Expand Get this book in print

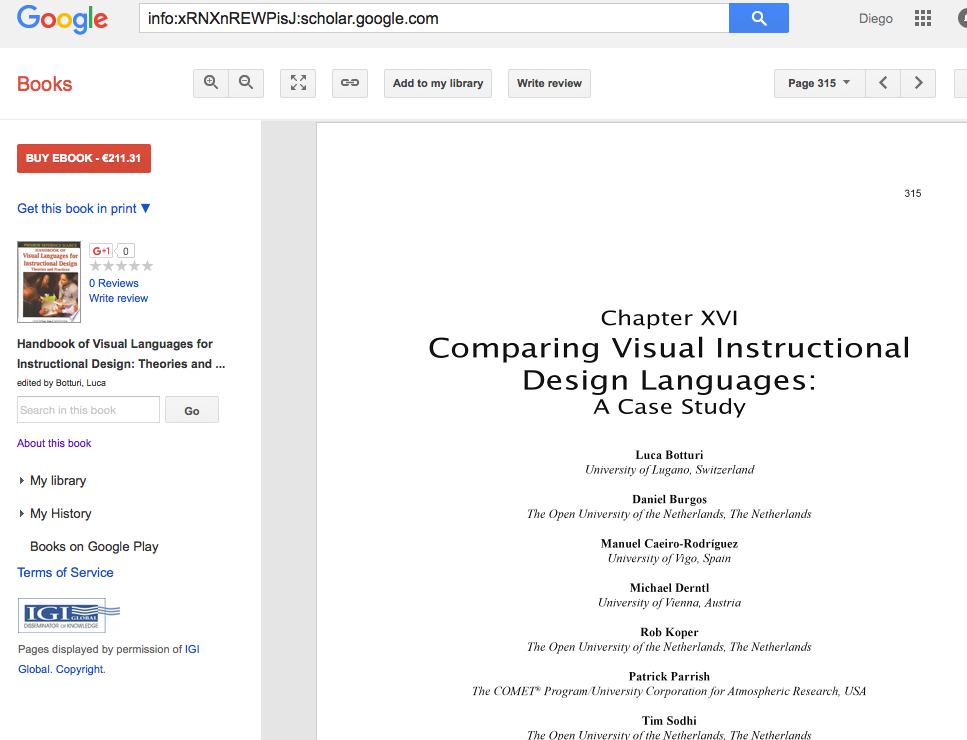84,208
